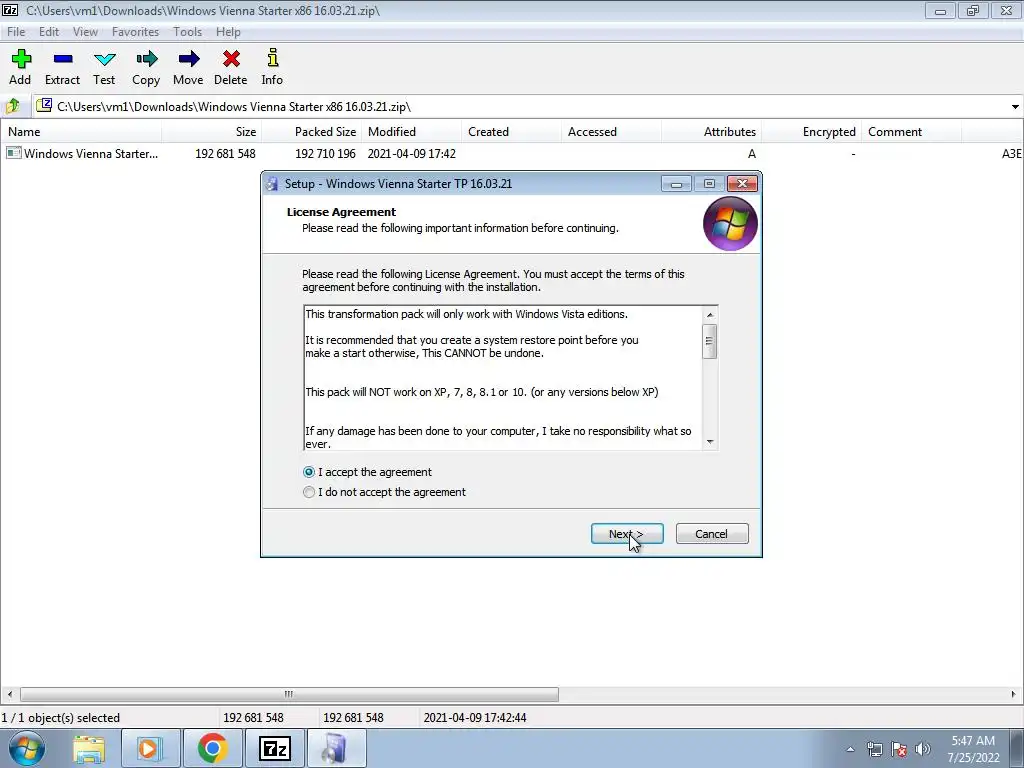Image resolution: width=1024 pixels, height=768 pixels.
Task: Sort by the Created column header
Action: click(511, 132)
